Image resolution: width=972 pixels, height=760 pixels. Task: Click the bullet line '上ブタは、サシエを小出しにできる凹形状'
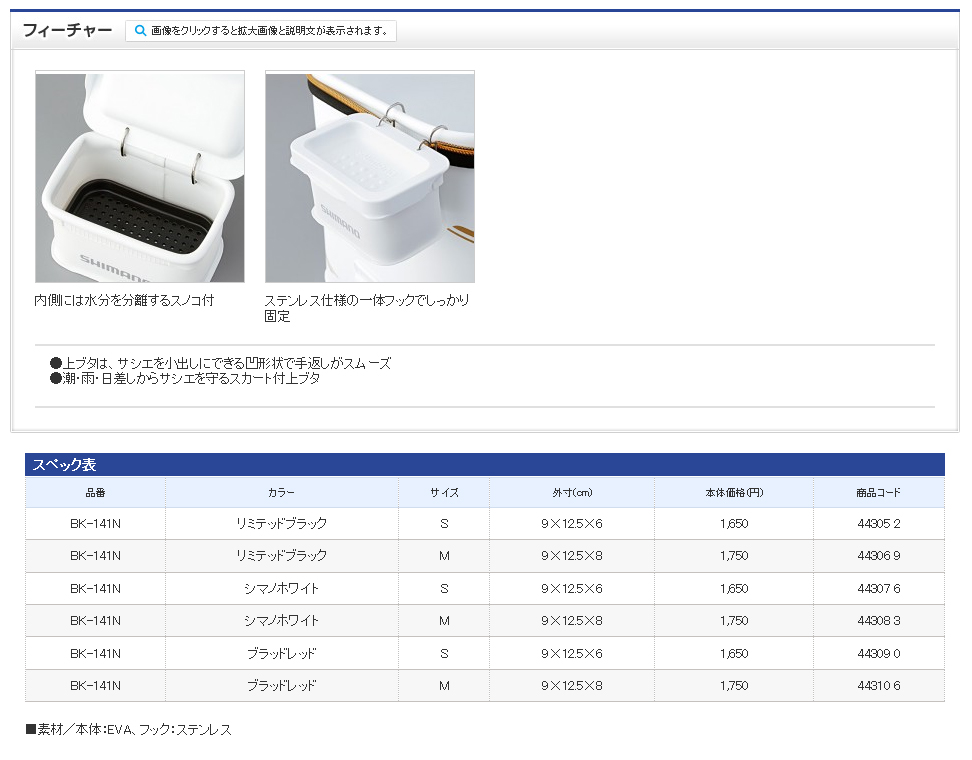point(221,363)
